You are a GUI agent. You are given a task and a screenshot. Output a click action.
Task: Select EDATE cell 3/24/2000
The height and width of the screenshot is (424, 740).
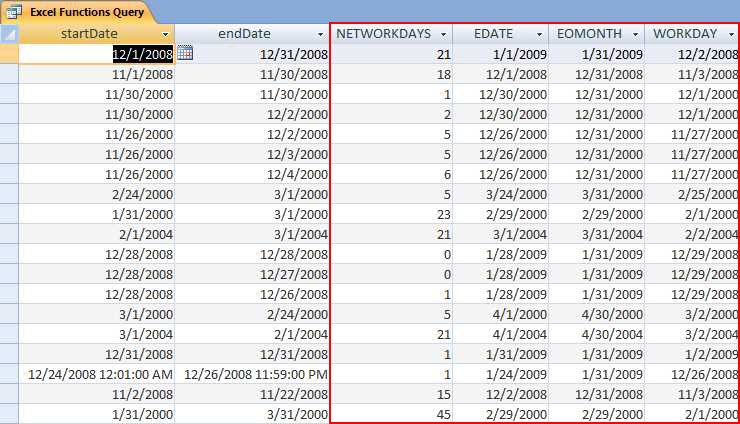pyautogui.click(x=501, y=194)
